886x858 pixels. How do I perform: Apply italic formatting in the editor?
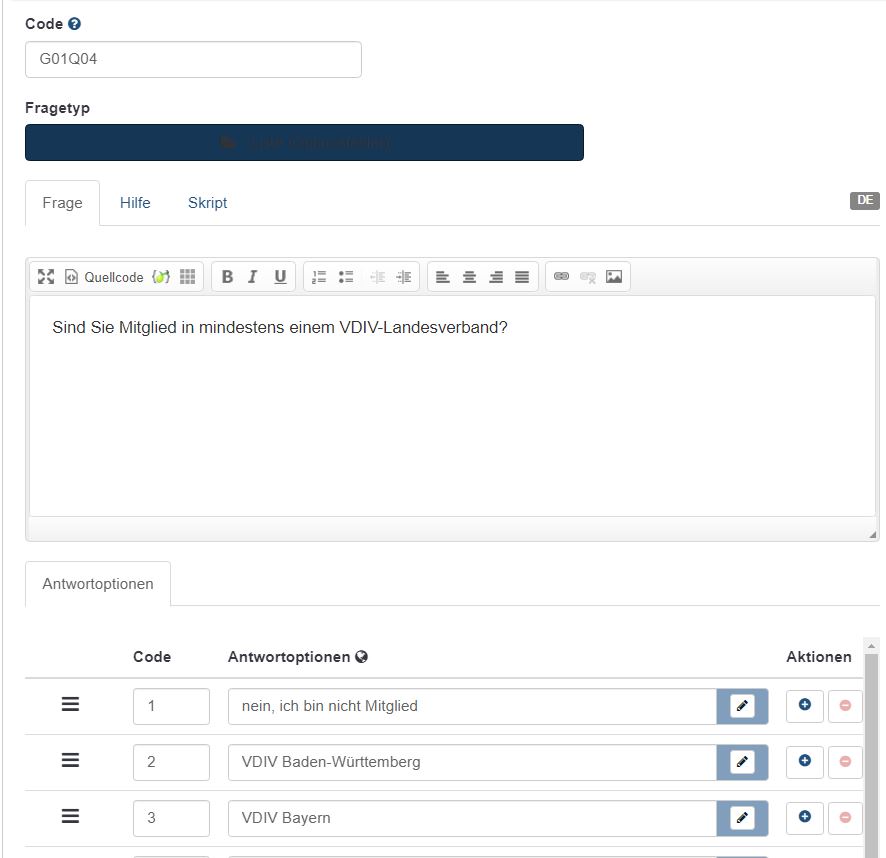[253, 277]
